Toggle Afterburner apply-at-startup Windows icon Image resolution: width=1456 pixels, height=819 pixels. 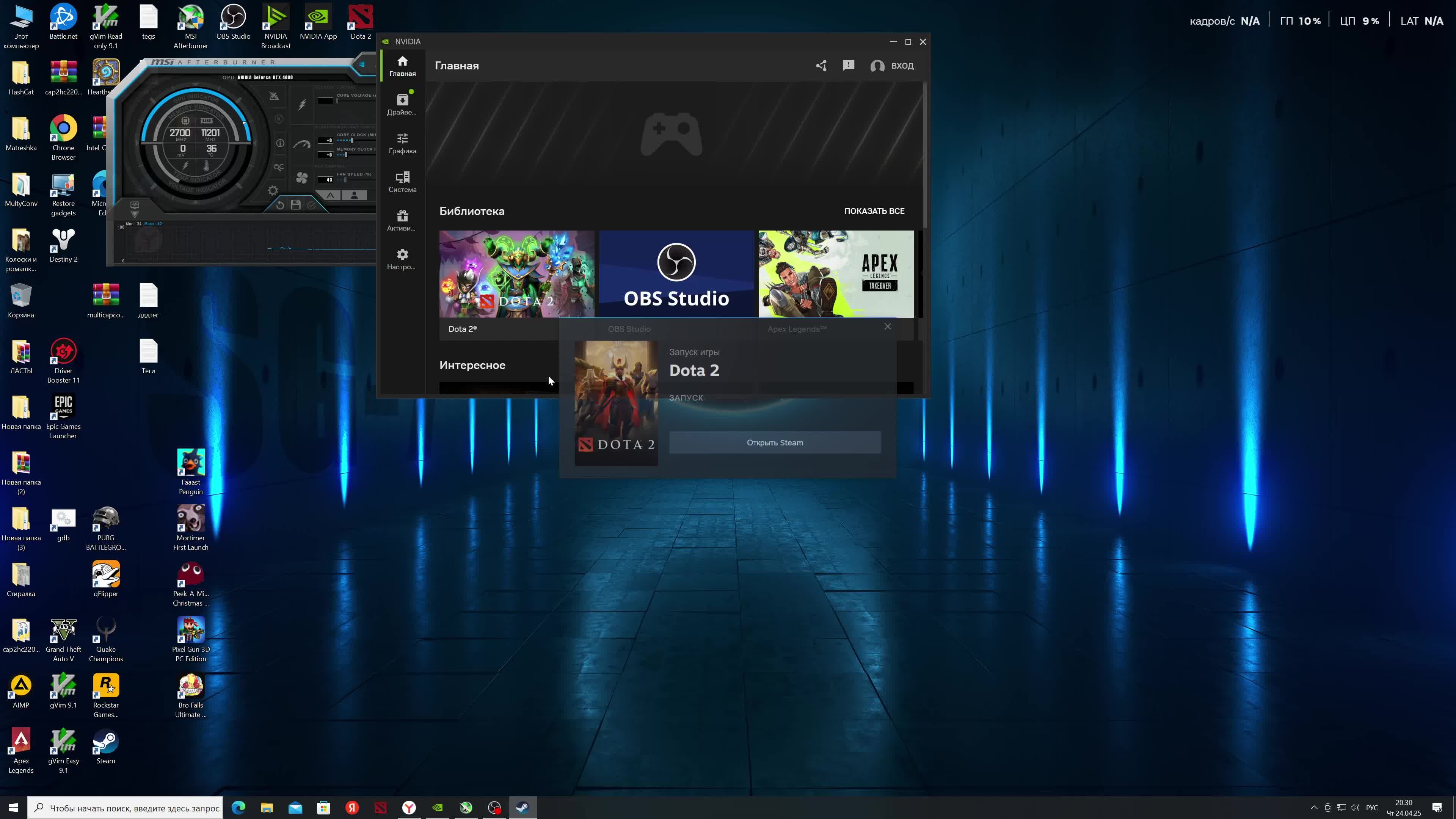tap(362, 64)
